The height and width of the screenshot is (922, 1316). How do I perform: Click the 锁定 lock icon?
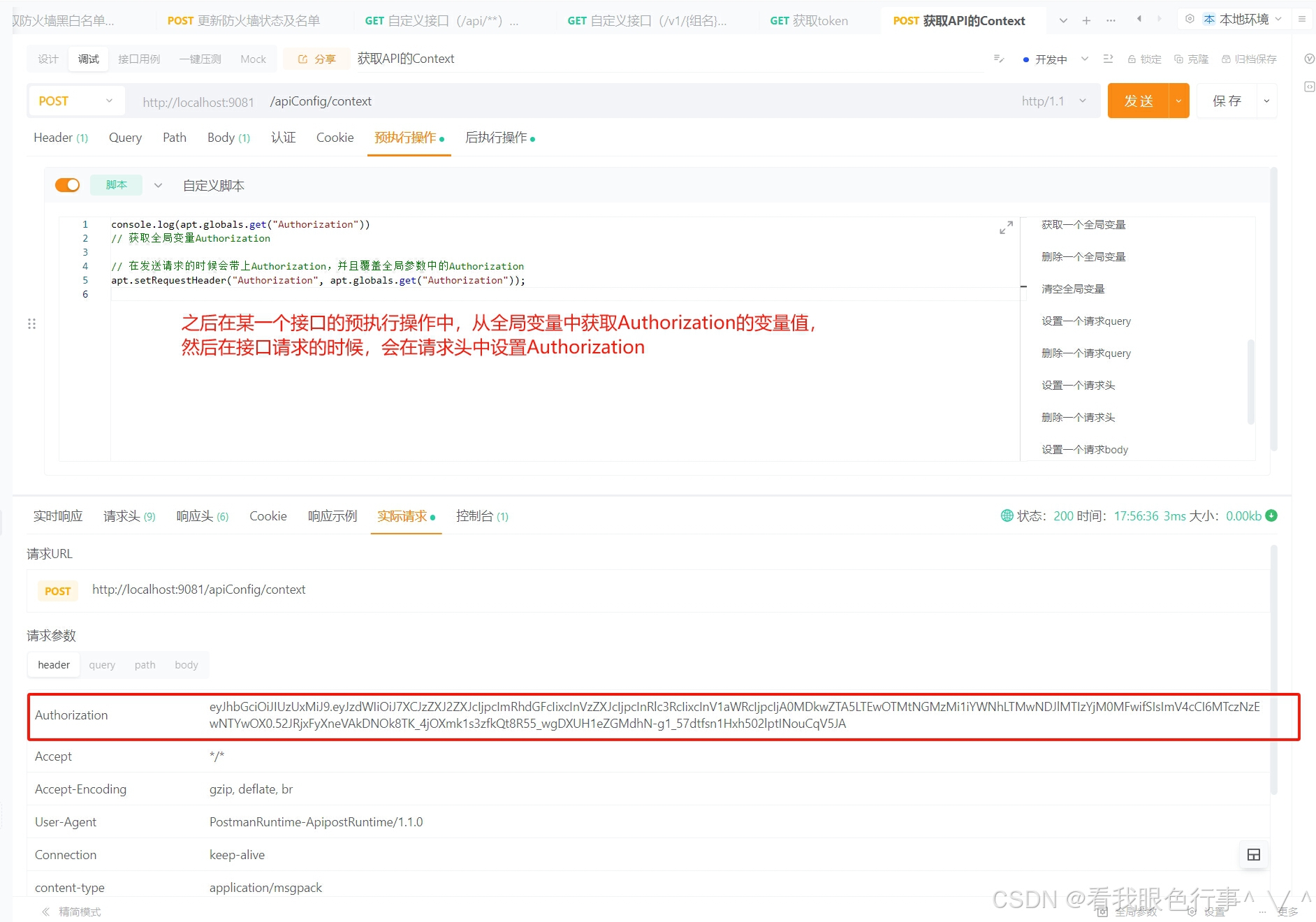point(1144,59)
